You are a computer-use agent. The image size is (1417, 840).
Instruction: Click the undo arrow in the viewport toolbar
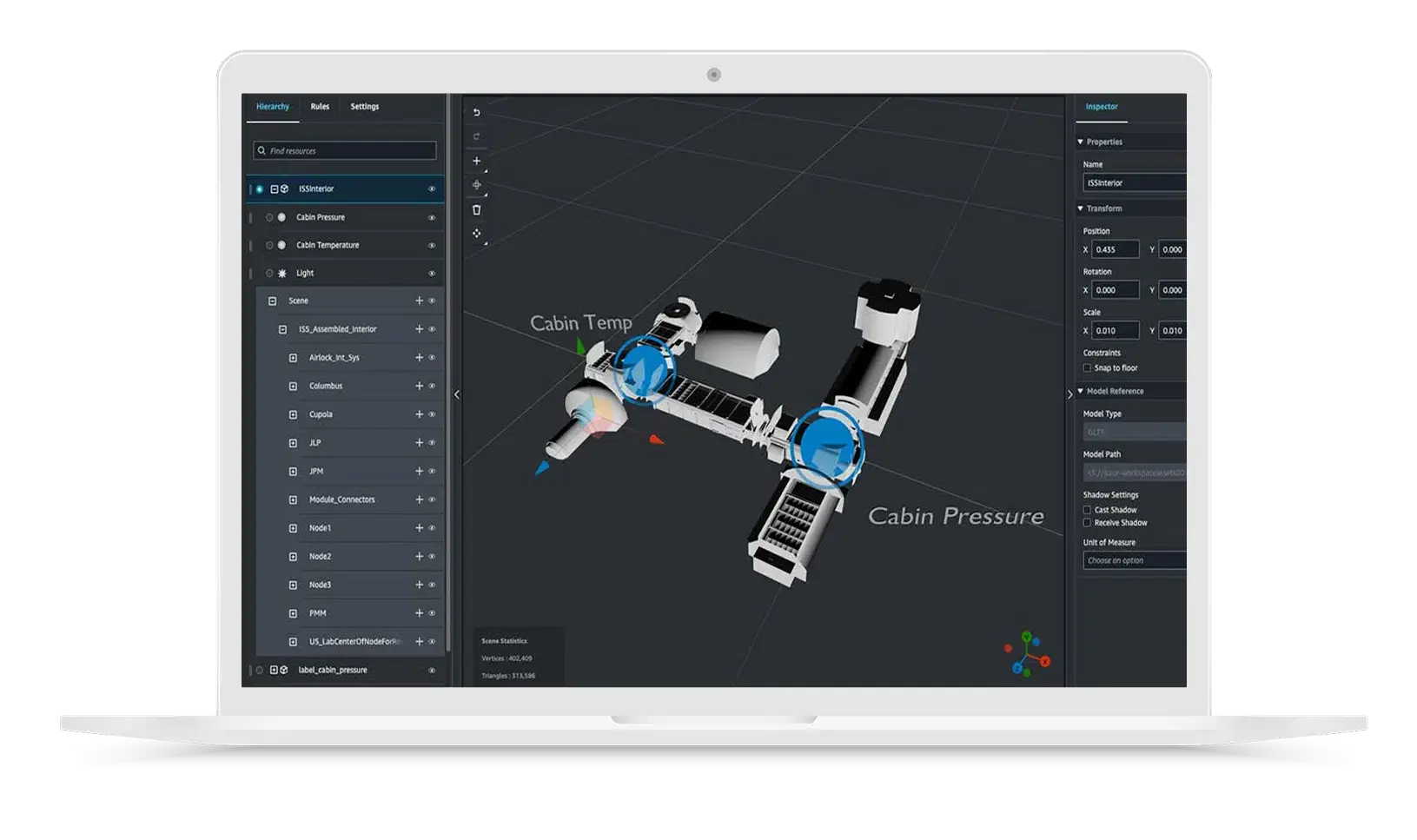(476, 112)
